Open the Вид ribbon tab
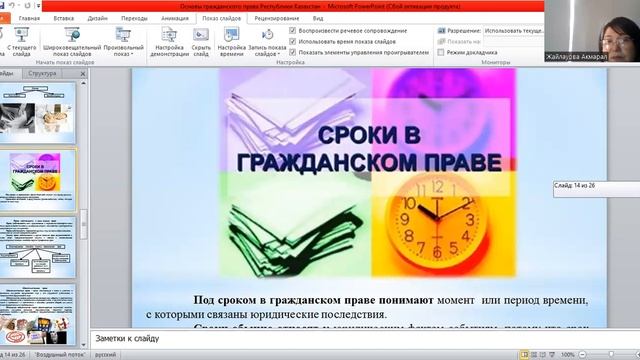Screen dimensions: 640x360 [318, 18]
